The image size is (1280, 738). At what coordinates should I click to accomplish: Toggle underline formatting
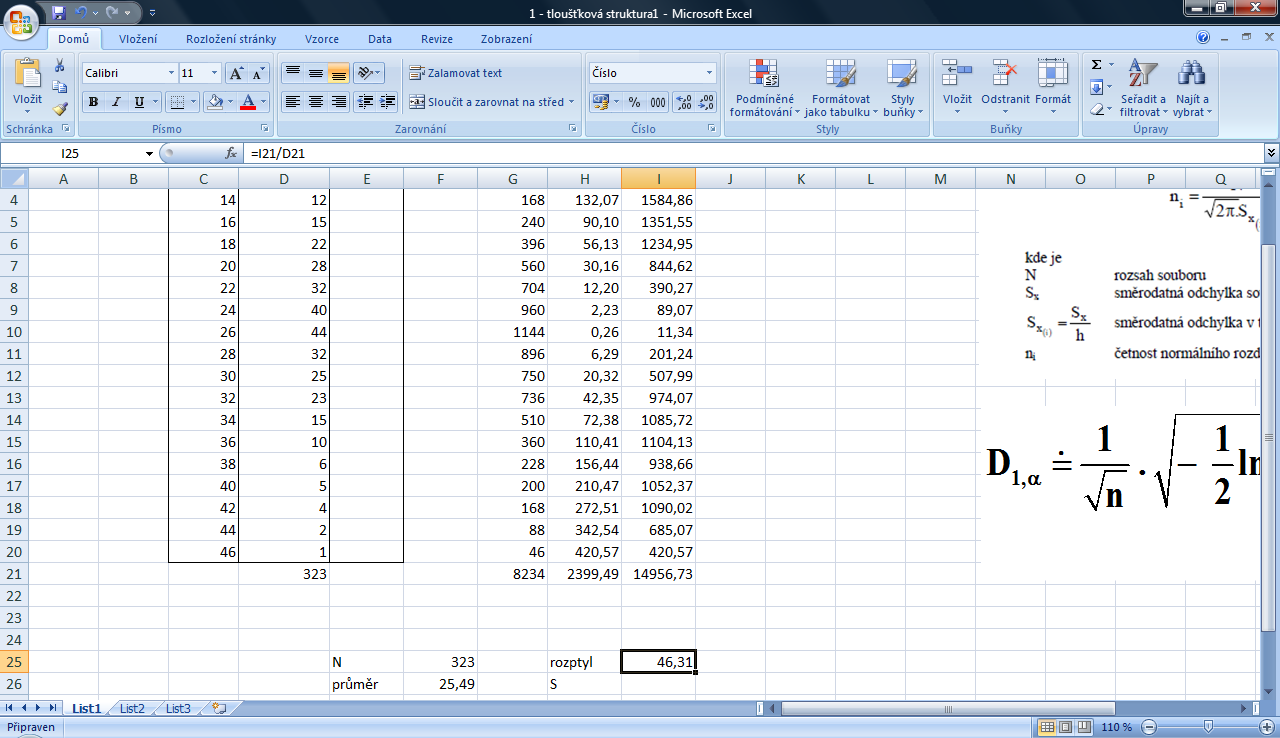pyautogui.click(x=139, y=102)
